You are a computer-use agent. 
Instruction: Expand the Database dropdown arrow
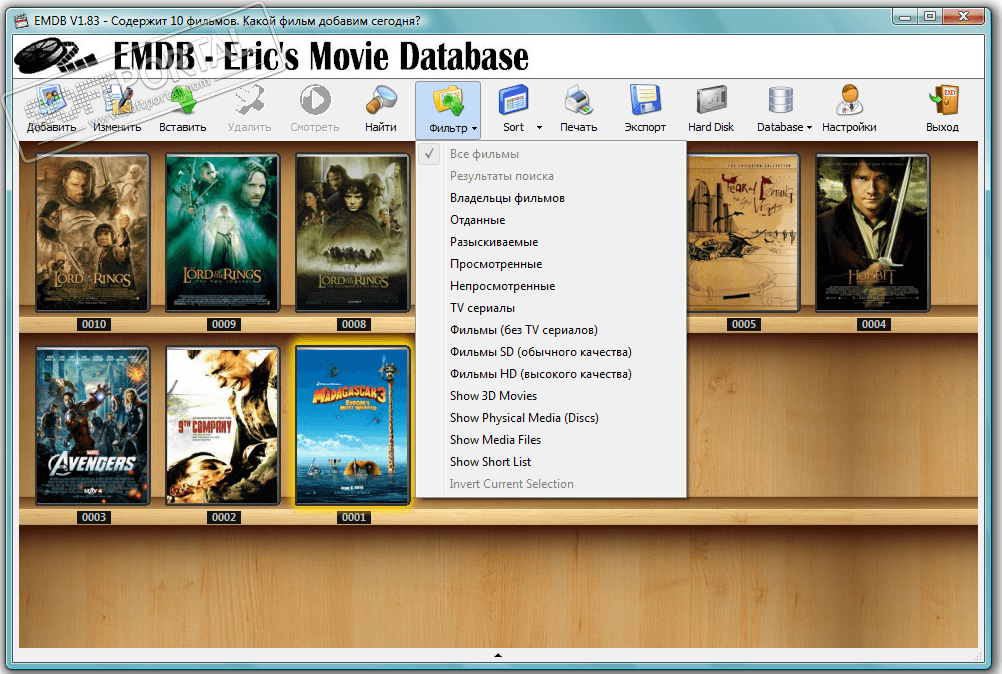[x=809, y=128]
